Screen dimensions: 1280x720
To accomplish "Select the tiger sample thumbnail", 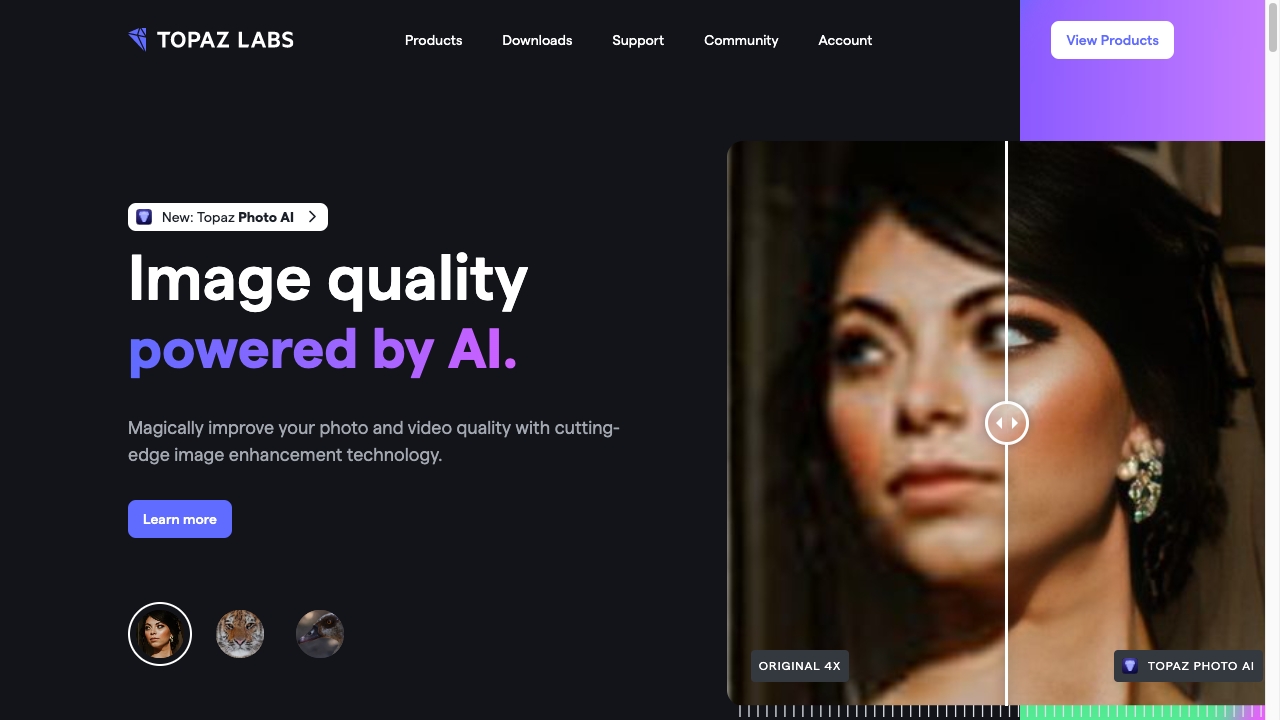I will [x=240, y=634].
